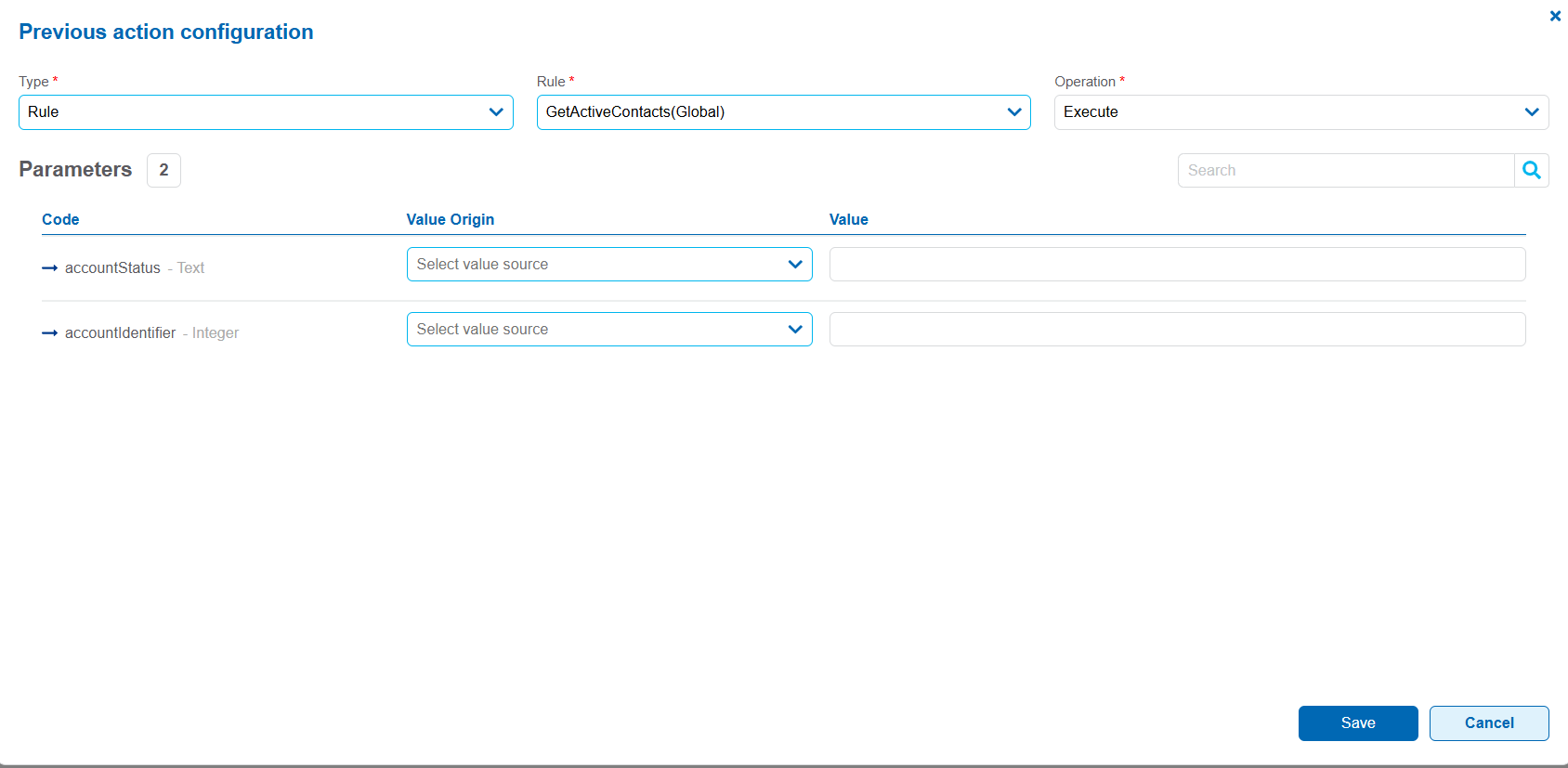Click the Previous action configuration title

166,32
